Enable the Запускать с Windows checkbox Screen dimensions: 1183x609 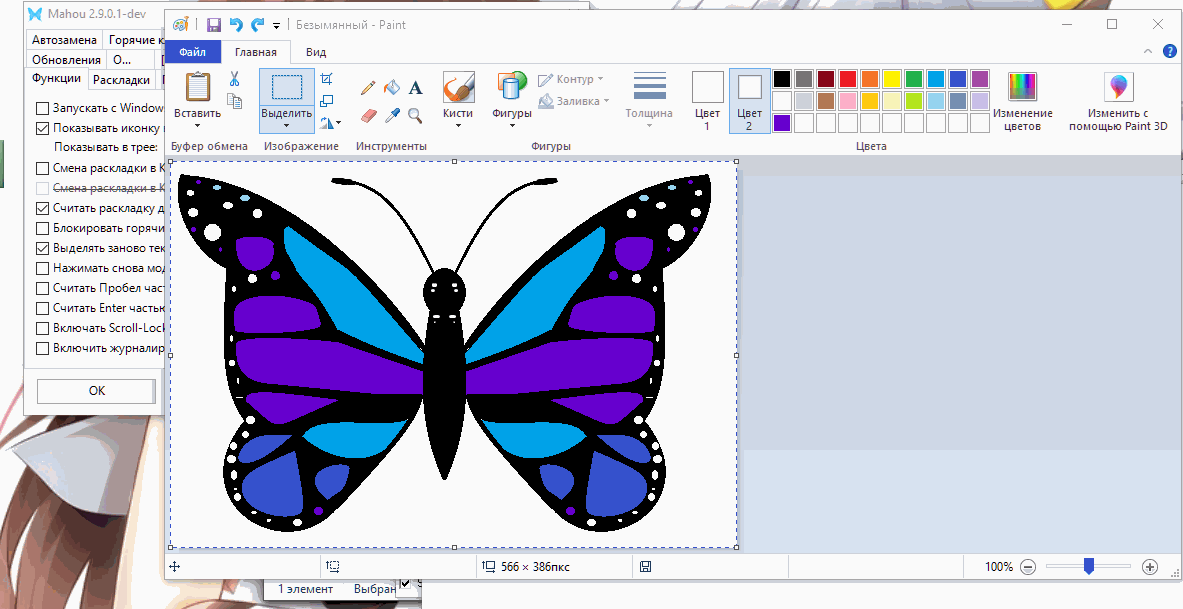pos(42,108)
